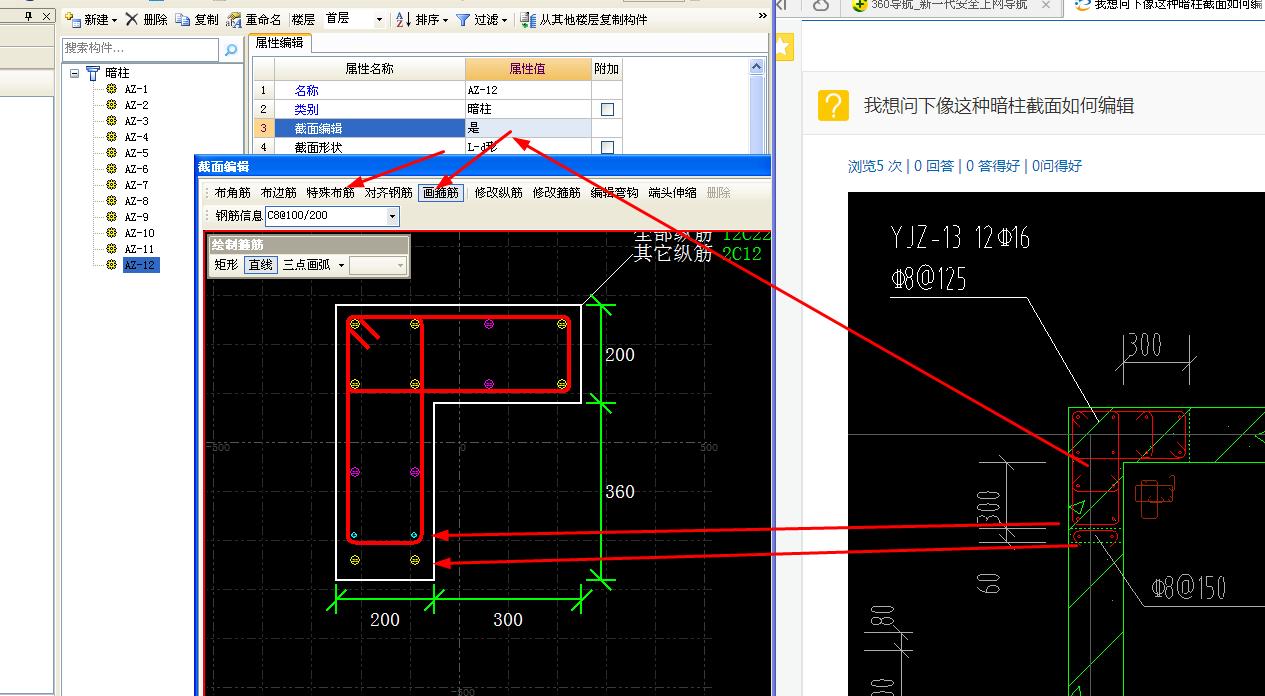
Task: Click the 截面编辑 value cell 是
Action: tap(528, 128)
